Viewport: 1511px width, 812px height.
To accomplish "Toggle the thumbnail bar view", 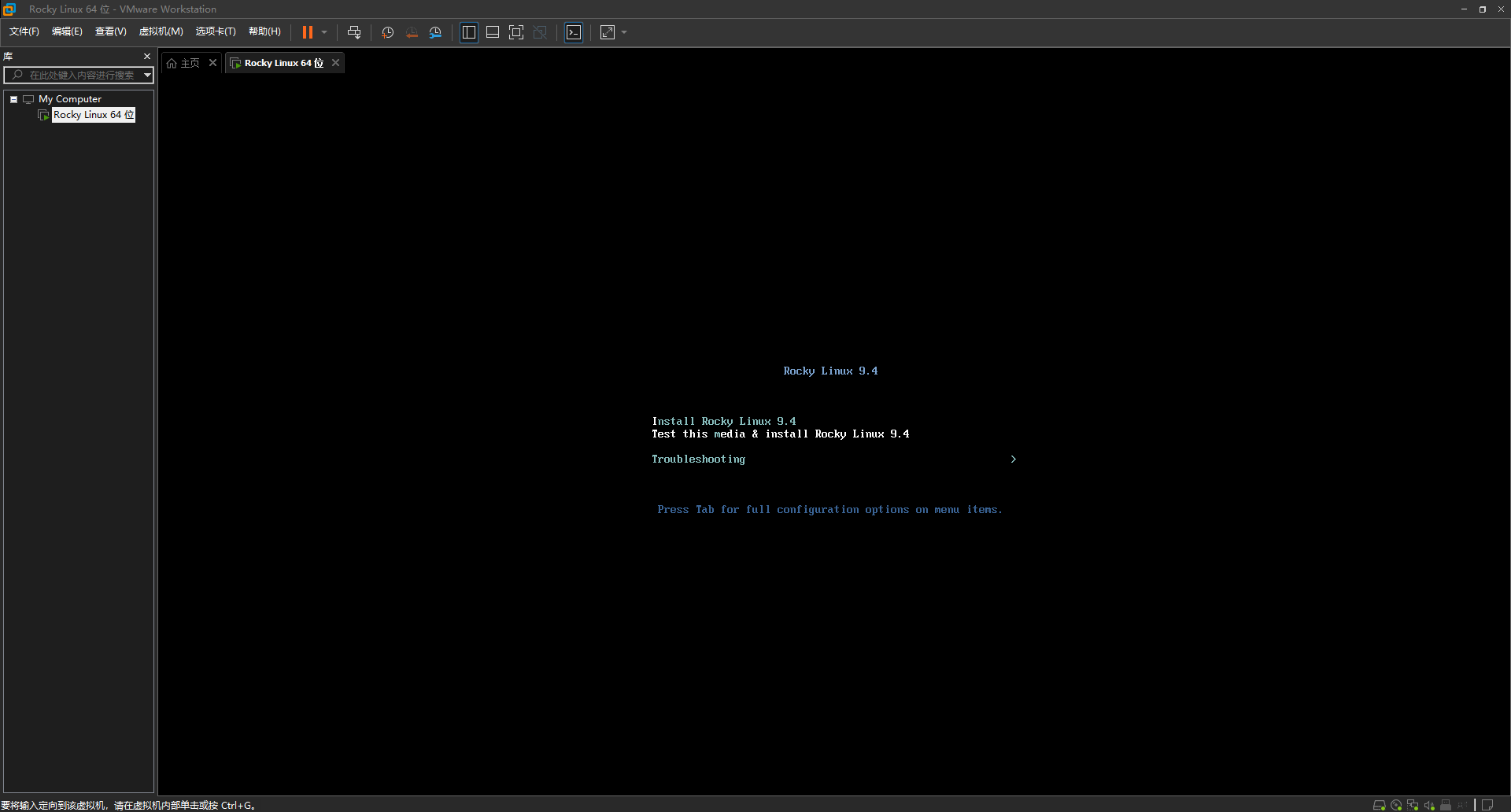I will [493, 32].
